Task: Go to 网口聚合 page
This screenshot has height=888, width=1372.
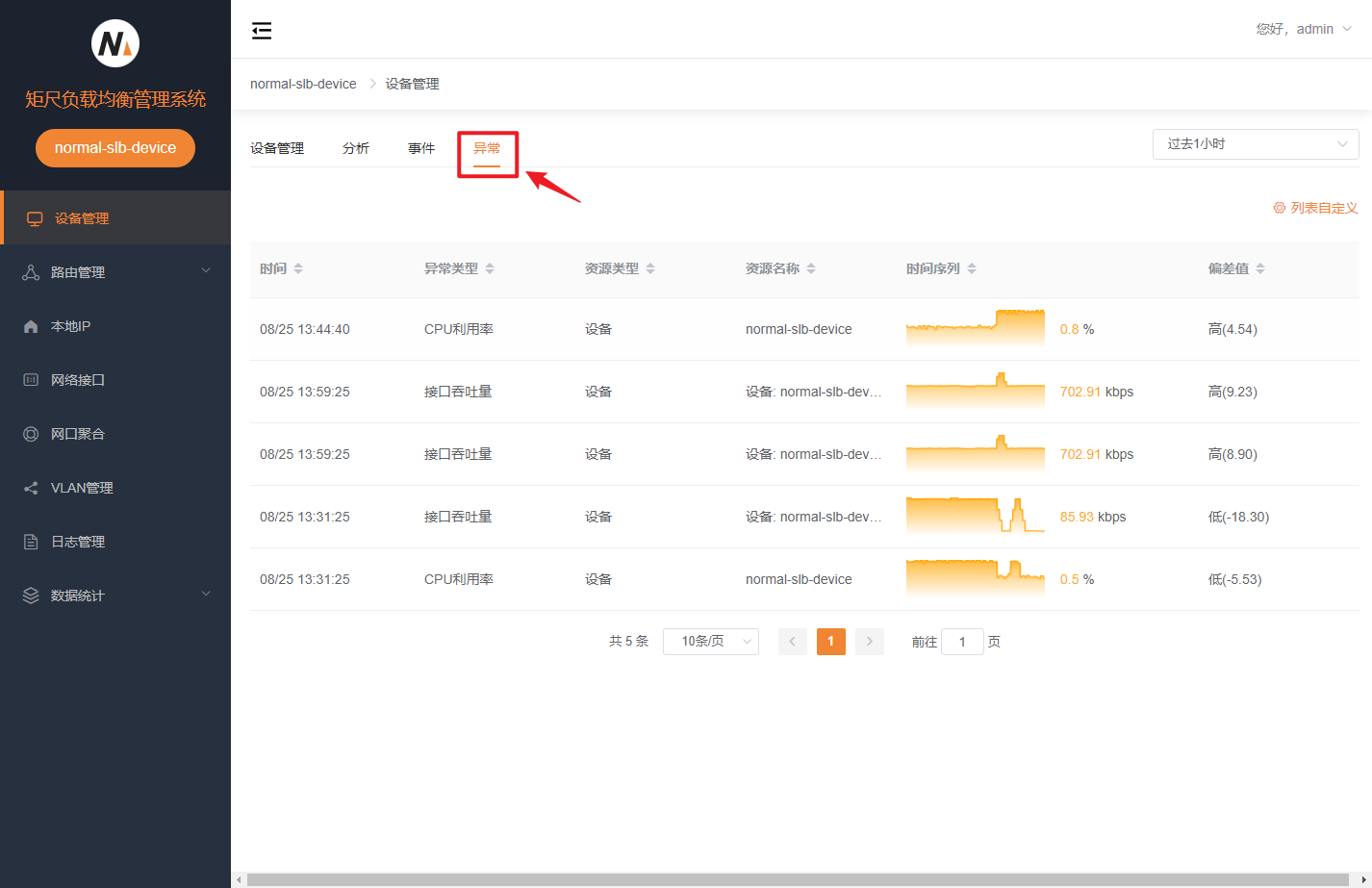Action: point(77,434)
